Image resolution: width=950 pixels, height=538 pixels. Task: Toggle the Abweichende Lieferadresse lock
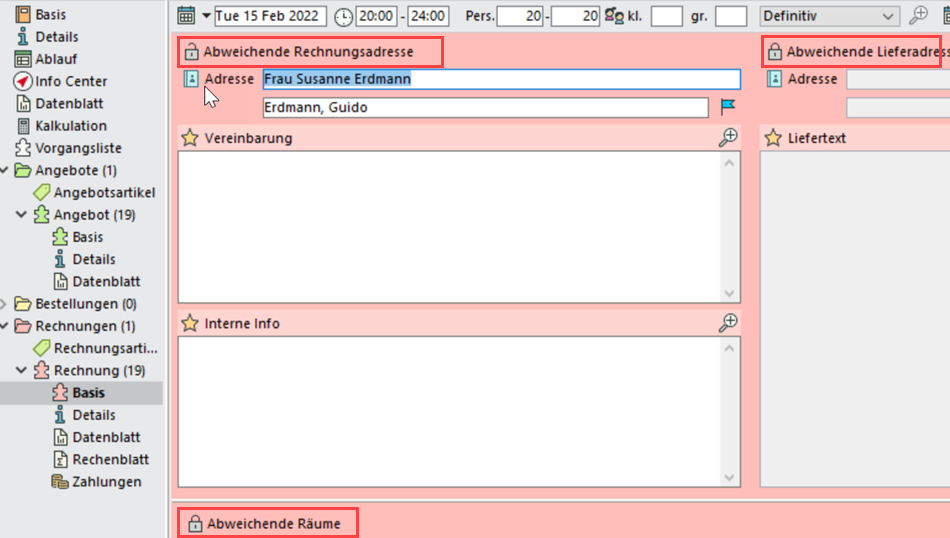[x=774, y=52]
